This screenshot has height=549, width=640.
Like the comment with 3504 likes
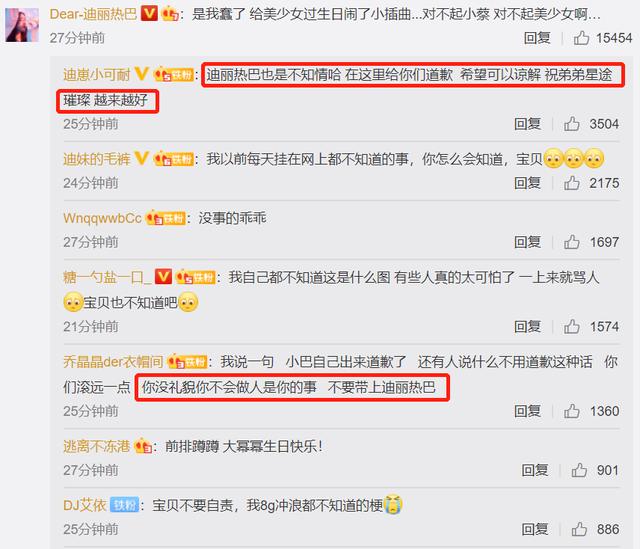(572, 124)
